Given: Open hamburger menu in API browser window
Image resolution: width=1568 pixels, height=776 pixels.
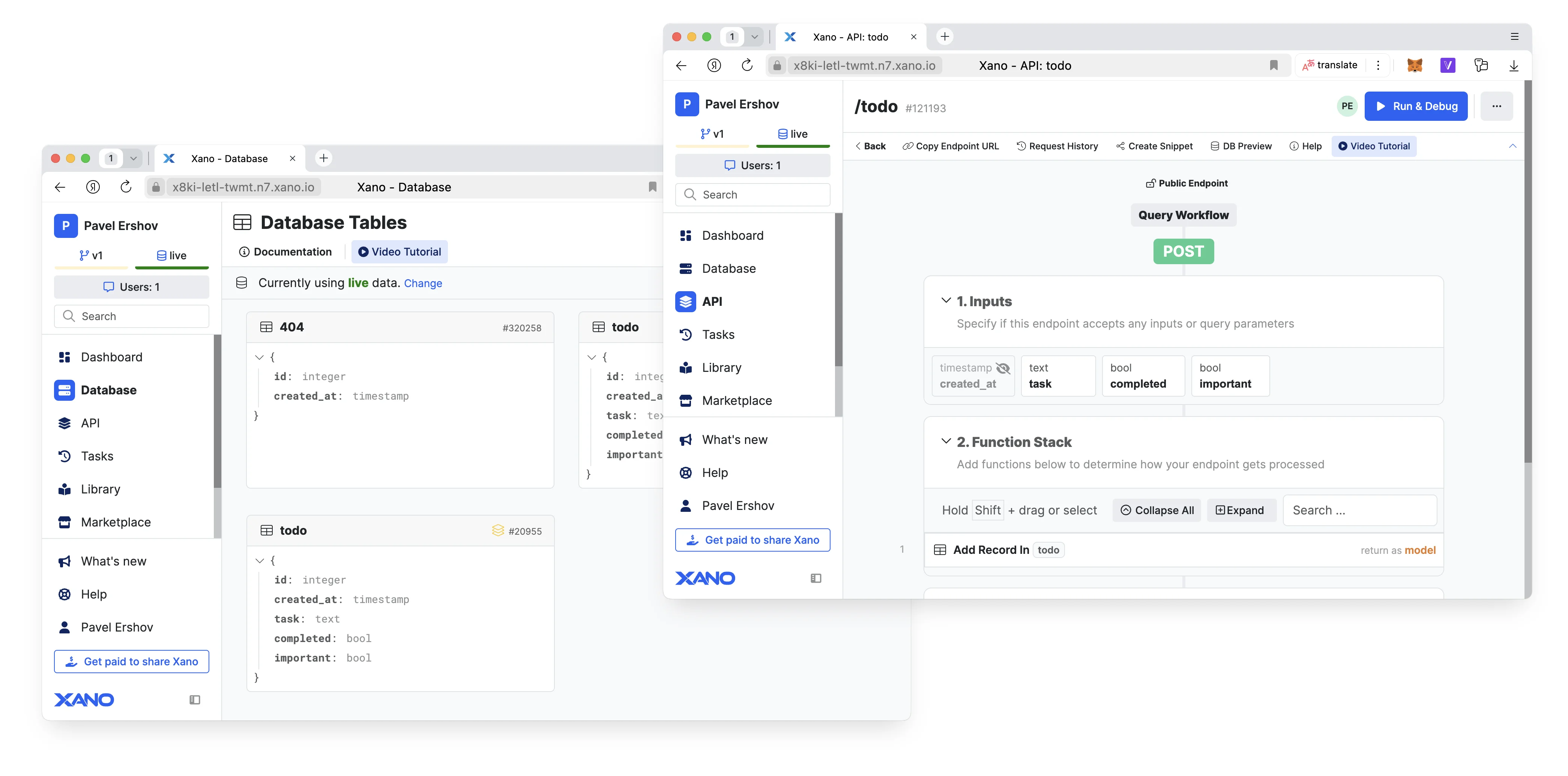Looking at the screenshot, I should [x=1514, y=36].
